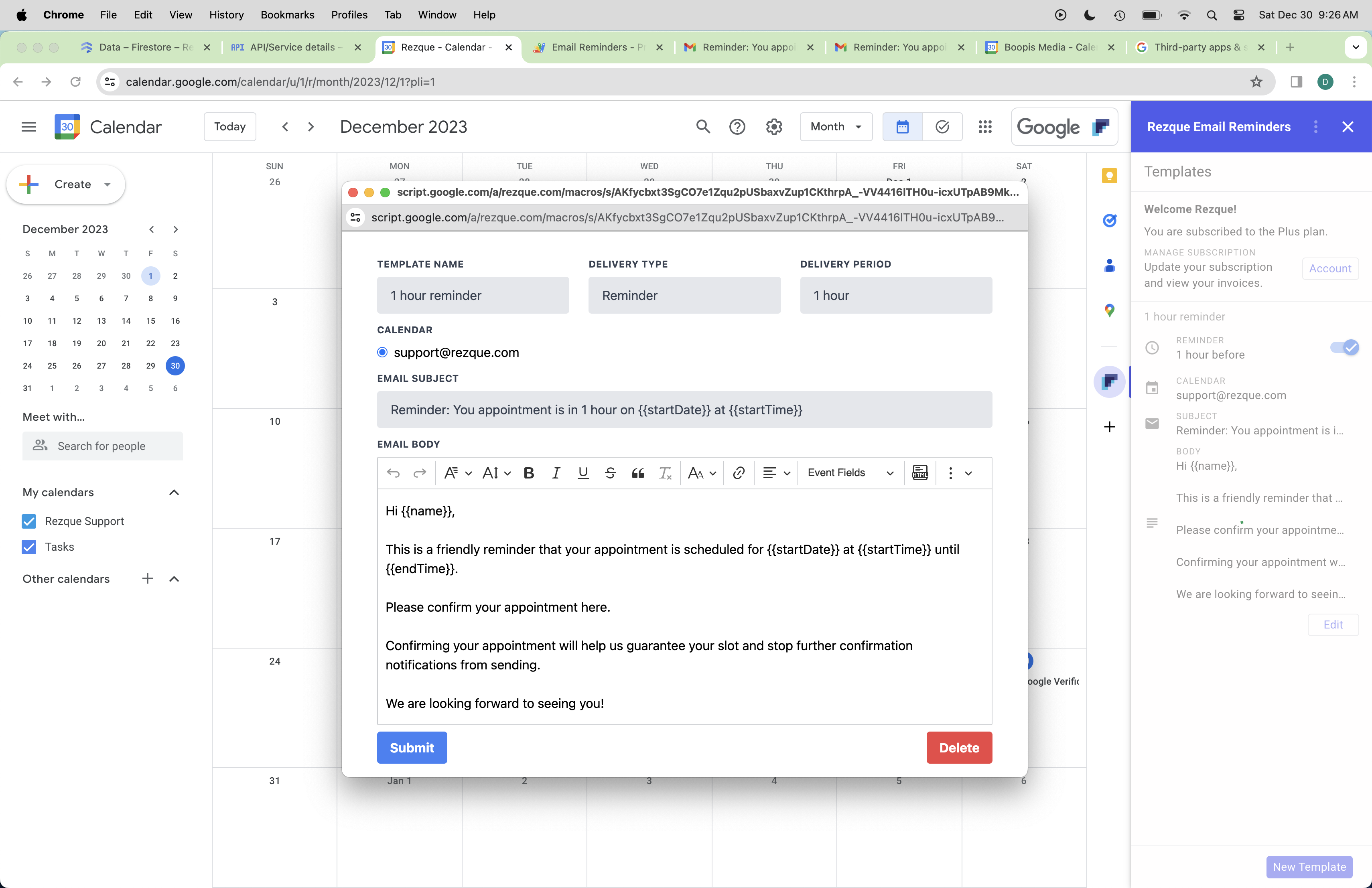The height and width of the screenshot is (888, 1372).
Task: Click Get add-ons plus icon
Action: pyautogui.click(x=1109, y=427)
